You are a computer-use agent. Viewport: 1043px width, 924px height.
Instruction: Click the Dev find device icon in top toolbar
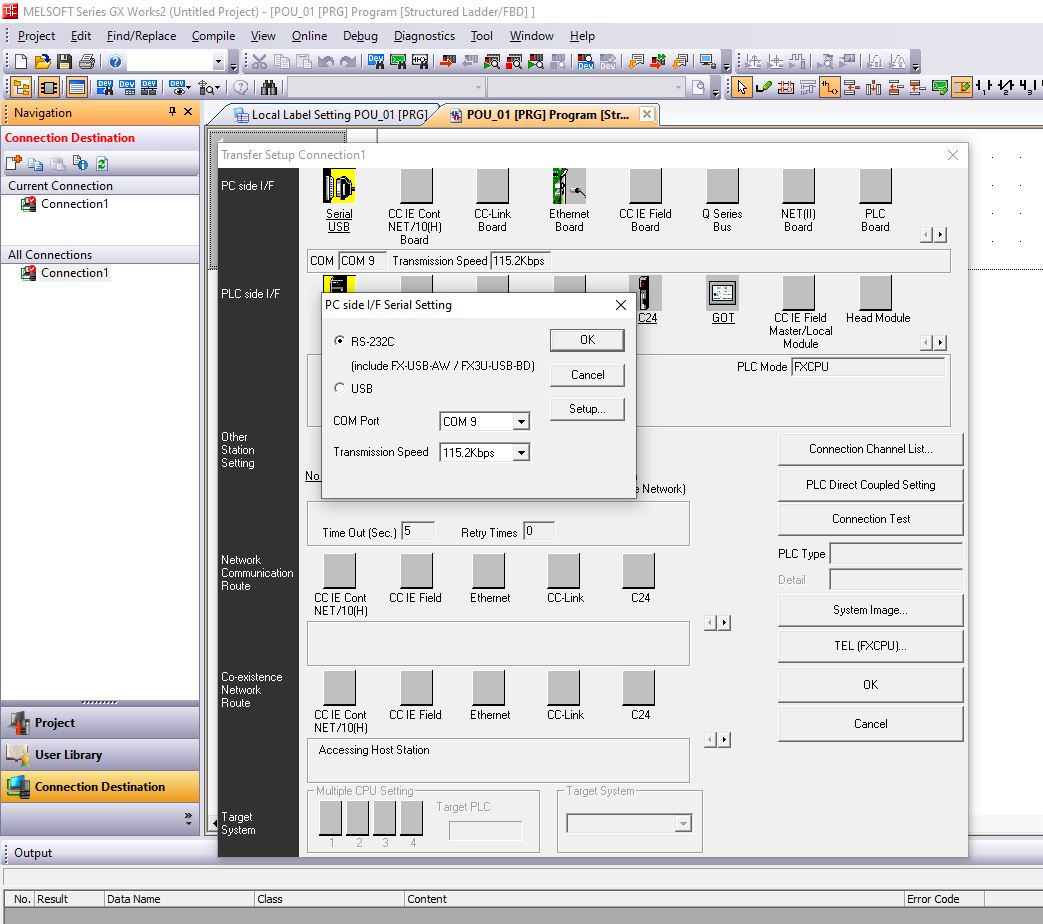click(375, 62)
